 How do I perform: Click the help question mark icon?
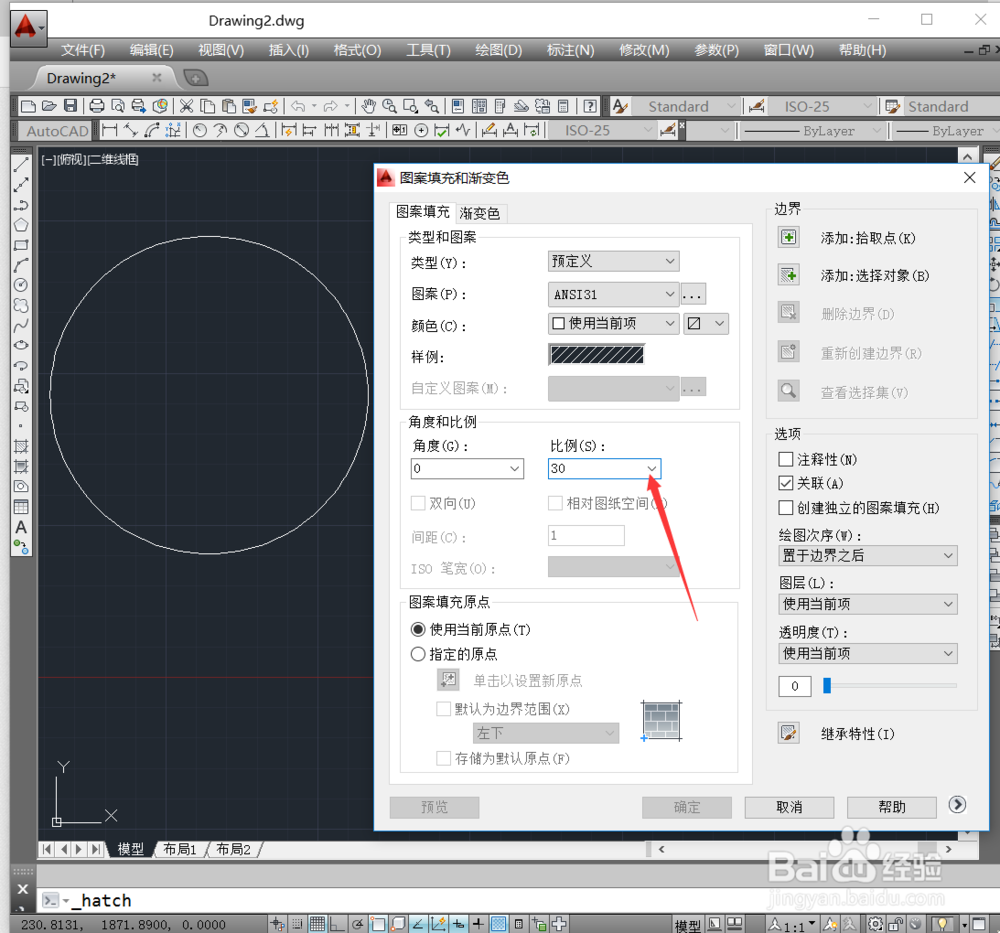591,106
